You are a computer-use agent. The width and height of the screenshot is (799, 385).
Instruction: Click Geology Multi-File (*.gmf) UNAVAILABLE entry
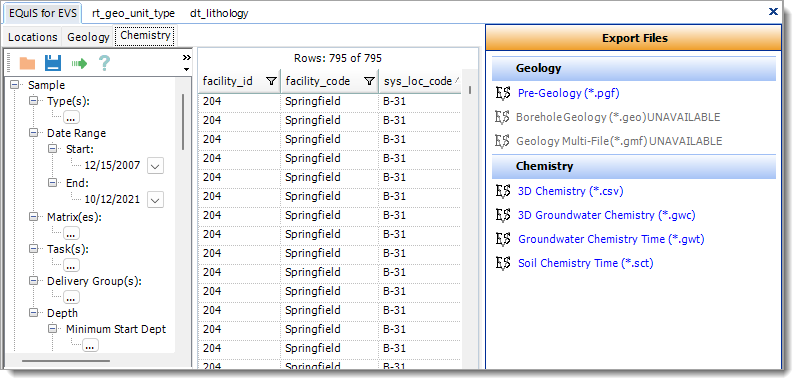(619, 141)
